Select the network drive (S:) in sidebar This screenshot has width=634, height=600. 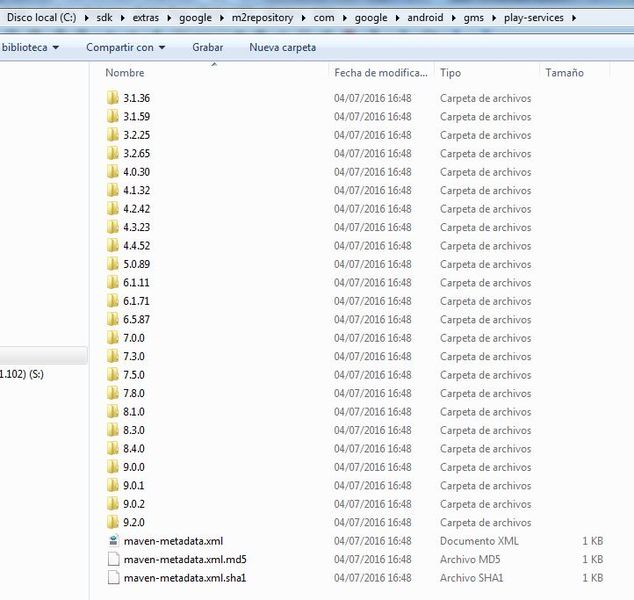pos(22,374)
